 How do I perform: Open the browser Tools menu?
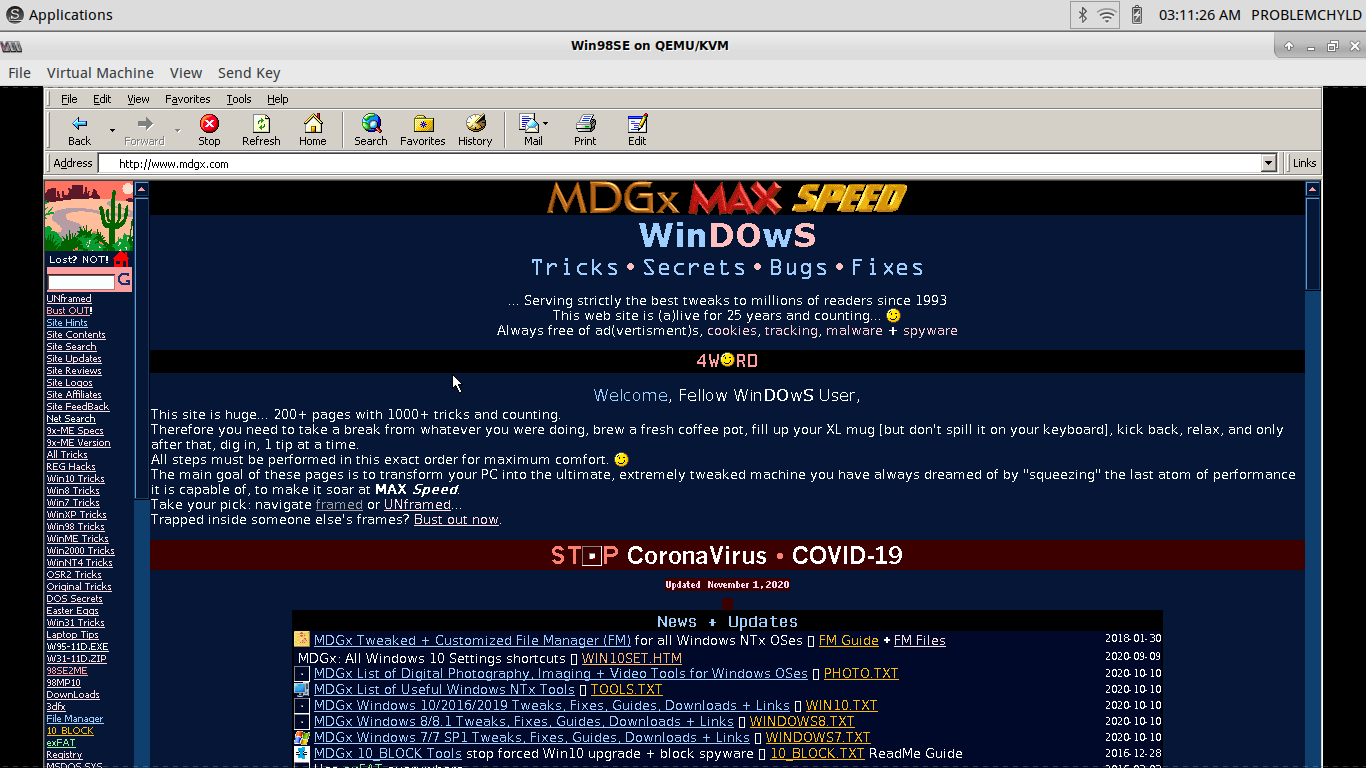pyautogui.click(x=239, y=99)
